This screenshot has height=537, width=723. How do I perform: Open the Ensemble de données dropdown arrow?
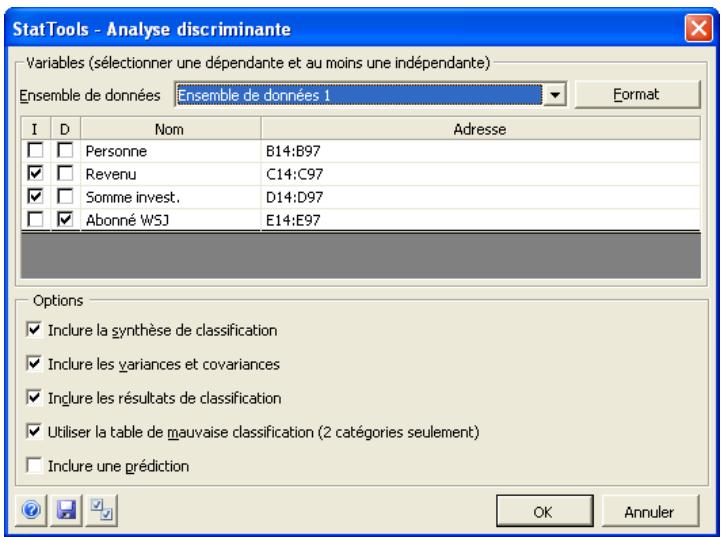pos(555,95)
